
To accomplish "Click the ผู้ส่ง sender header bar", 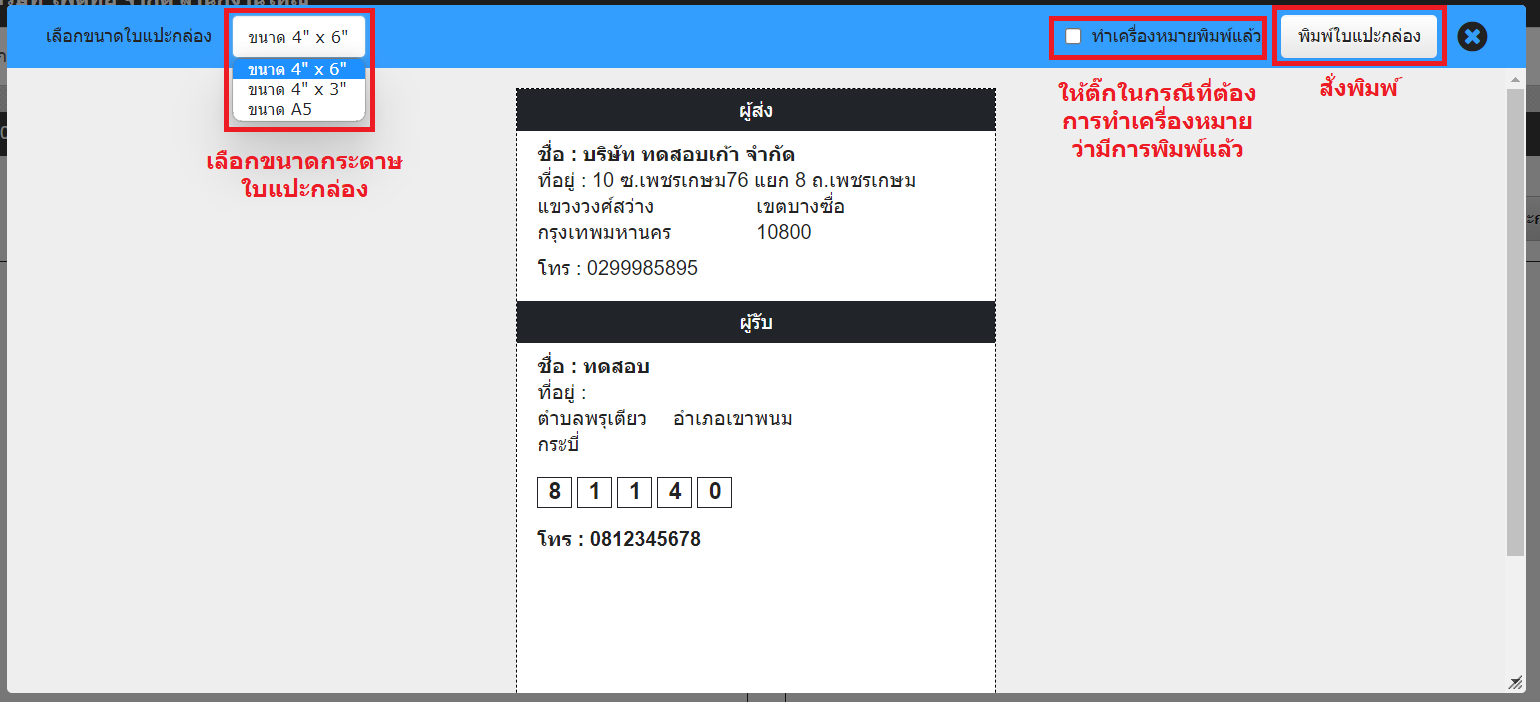I will 756,110.
